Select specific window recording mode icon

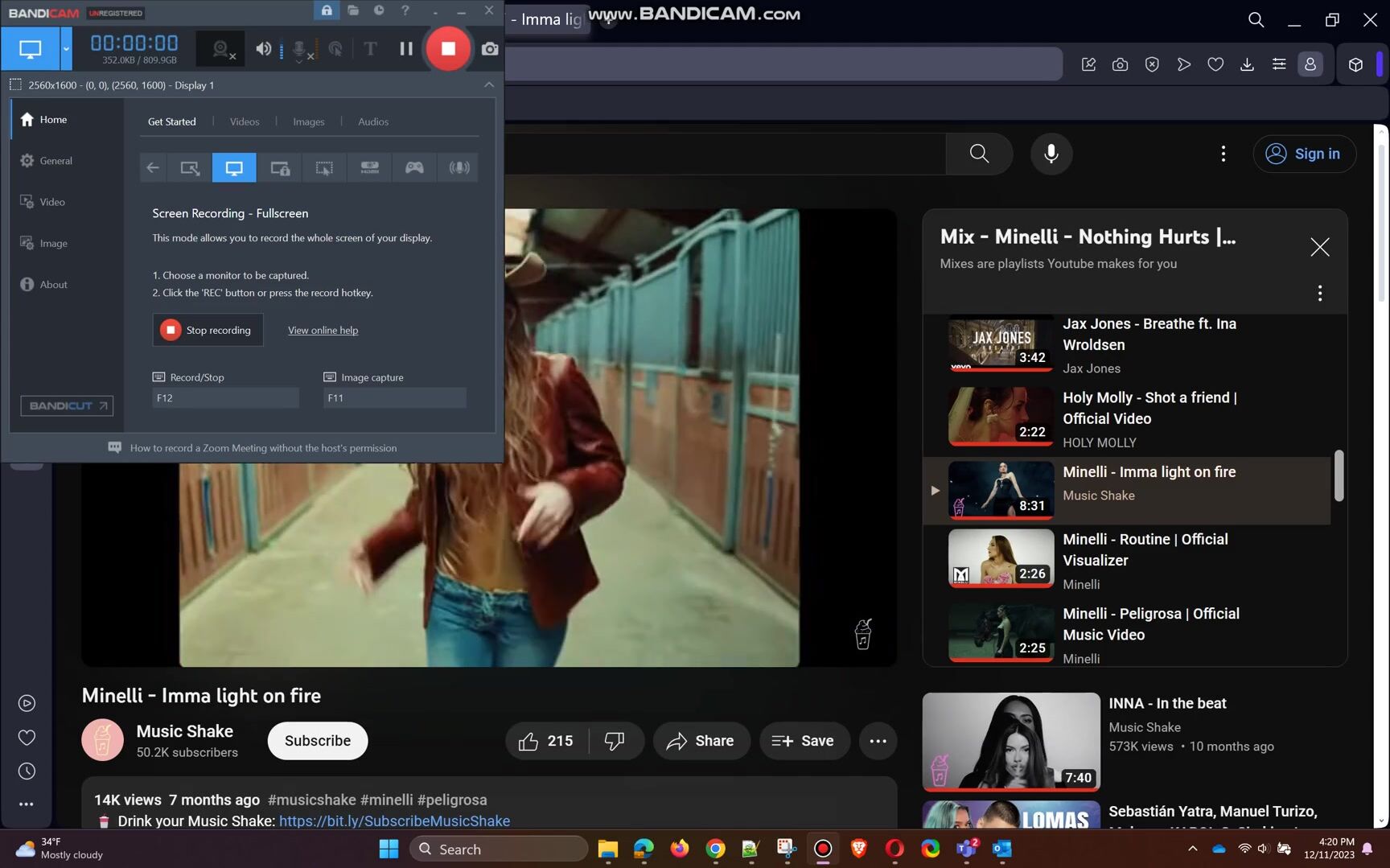(x=280, y=167)
